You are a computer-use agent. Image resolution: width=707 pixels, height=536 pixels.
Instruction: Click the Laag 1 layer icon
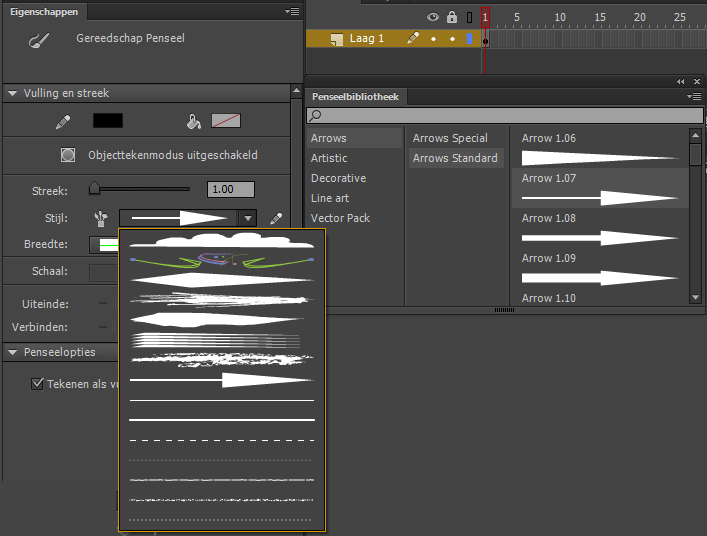pyautogui.click(x=336, y=40)
